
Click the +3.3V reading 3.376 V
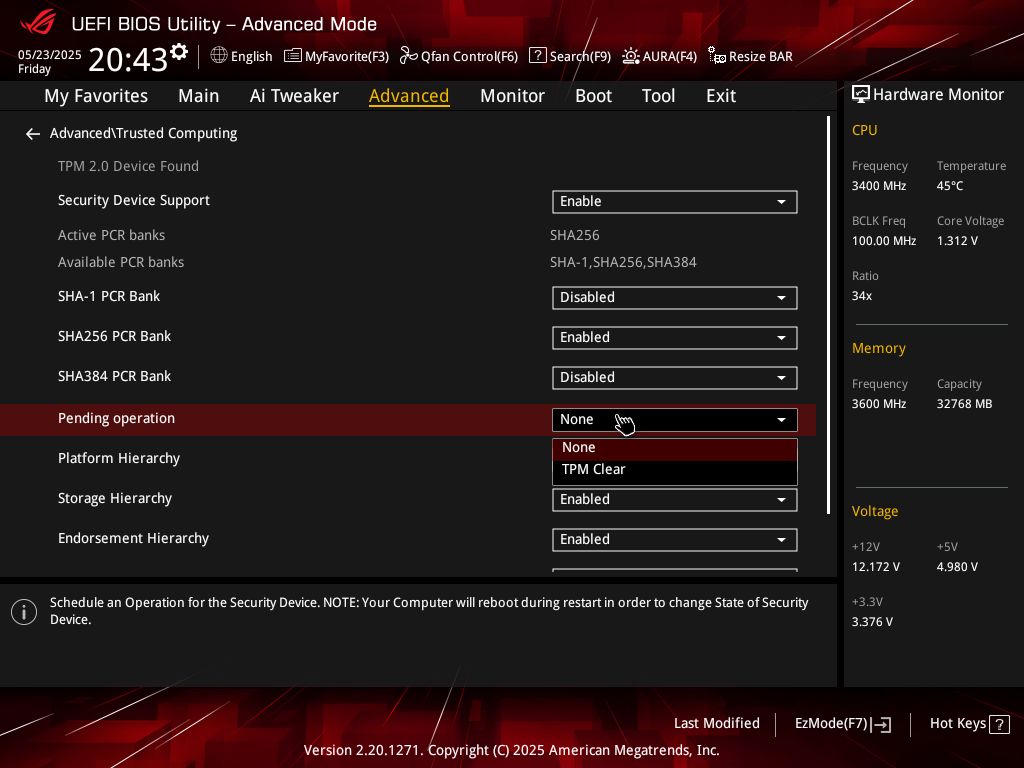pyautogui.click(x=872, y=622)
